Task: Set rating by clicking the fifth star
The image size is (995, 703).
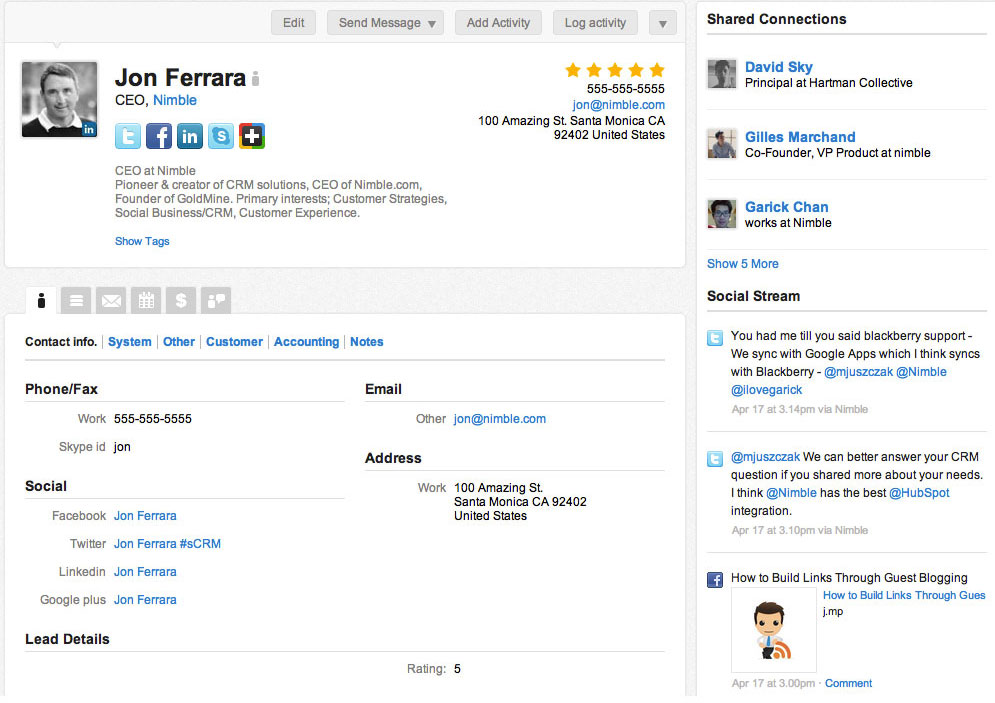Action: 657,70
